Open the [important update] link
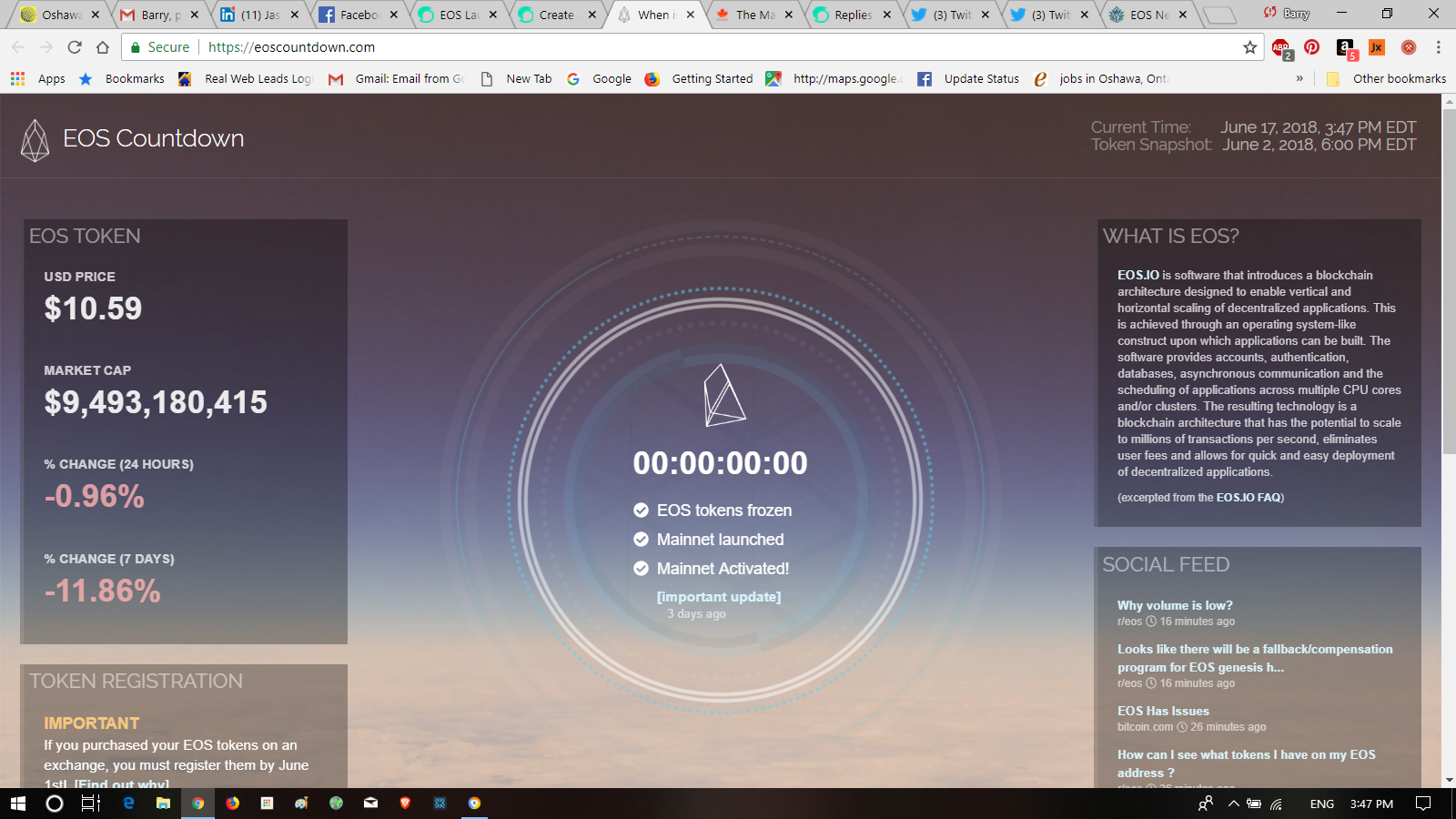 click(x=719, y=597)
